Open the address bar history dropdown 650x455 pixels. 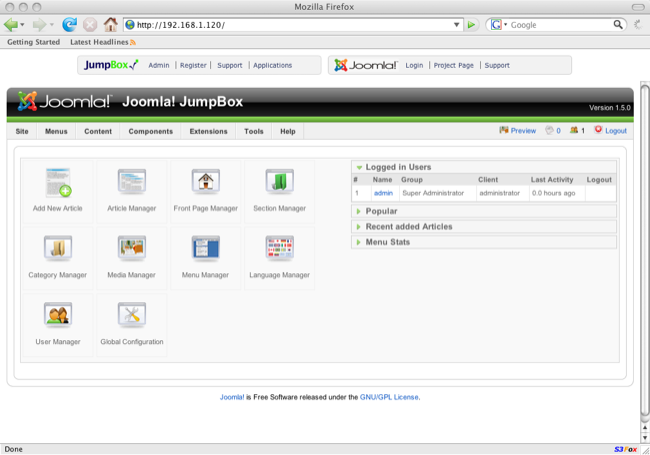(x=456, y=25)
